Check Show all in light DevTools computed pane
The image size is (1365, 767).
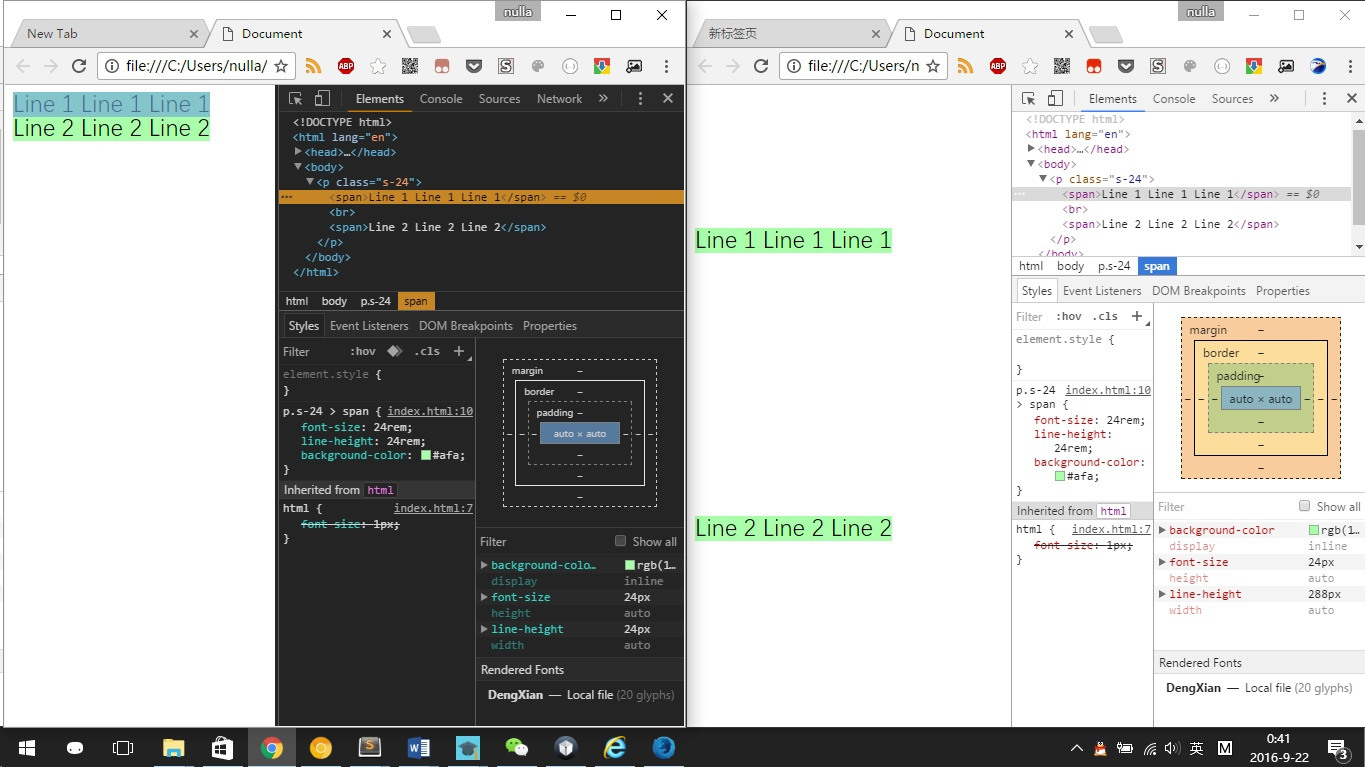point(1304,506)
